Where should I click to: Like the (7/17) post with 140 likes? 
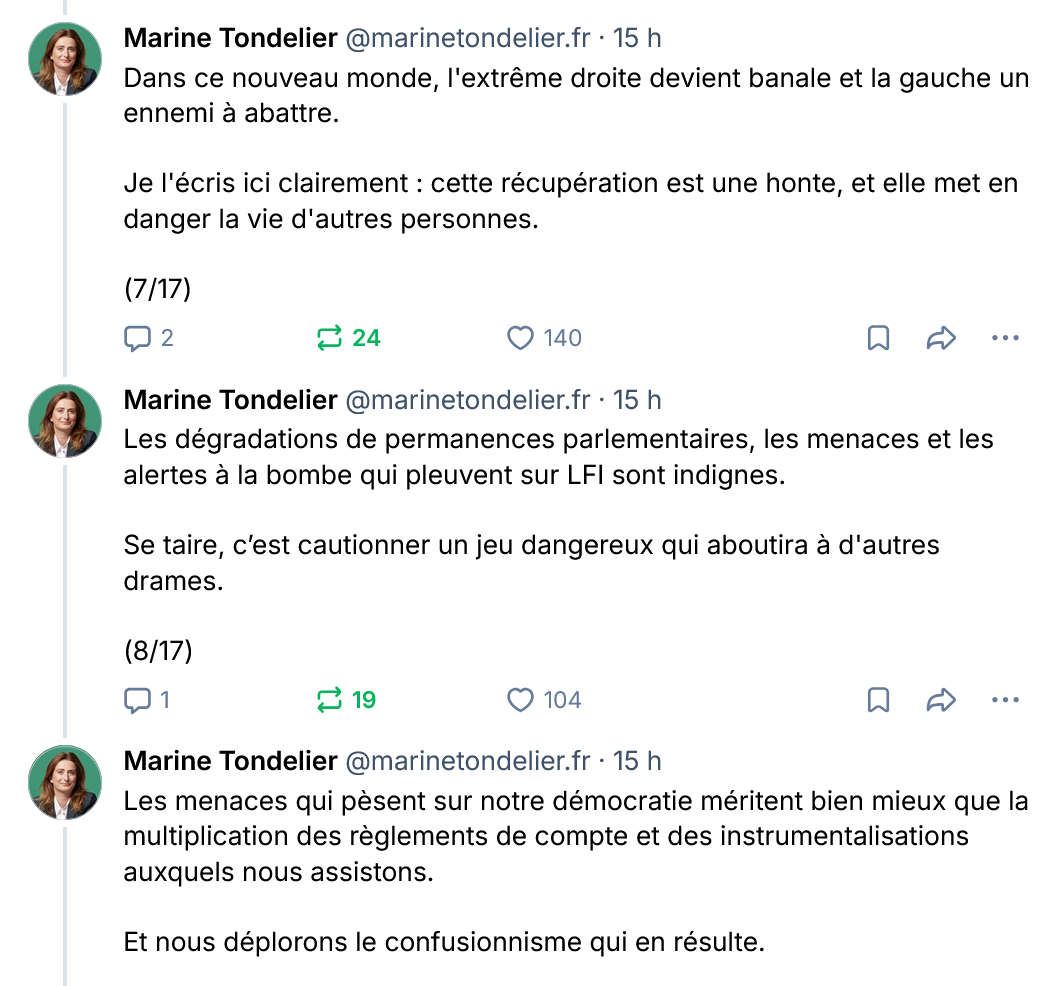coord(521,338)
